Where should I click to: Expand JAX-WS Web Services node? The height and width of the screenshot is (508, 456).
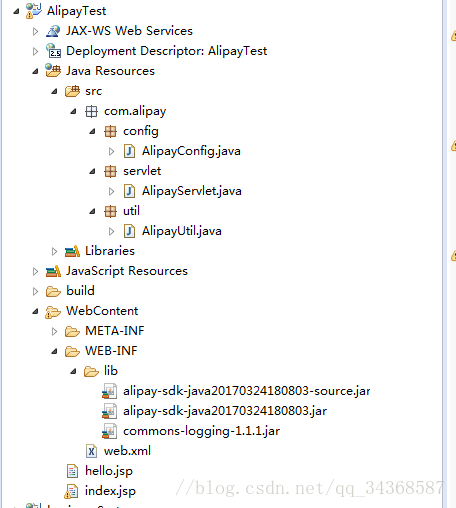(35, 31)
